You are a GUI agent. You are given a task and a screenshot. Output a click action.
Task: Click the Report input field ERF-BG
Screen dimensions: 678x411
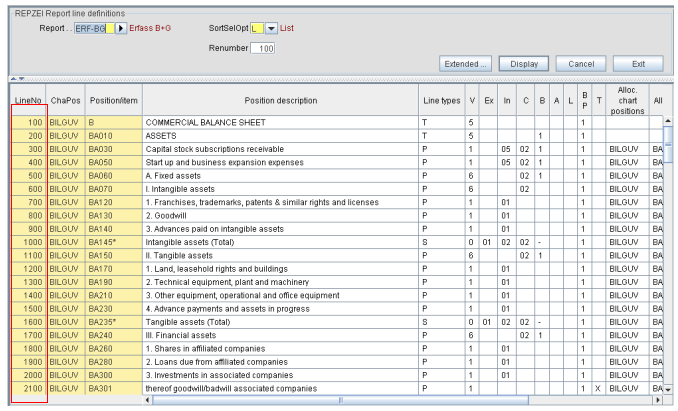tap(94, 29)
